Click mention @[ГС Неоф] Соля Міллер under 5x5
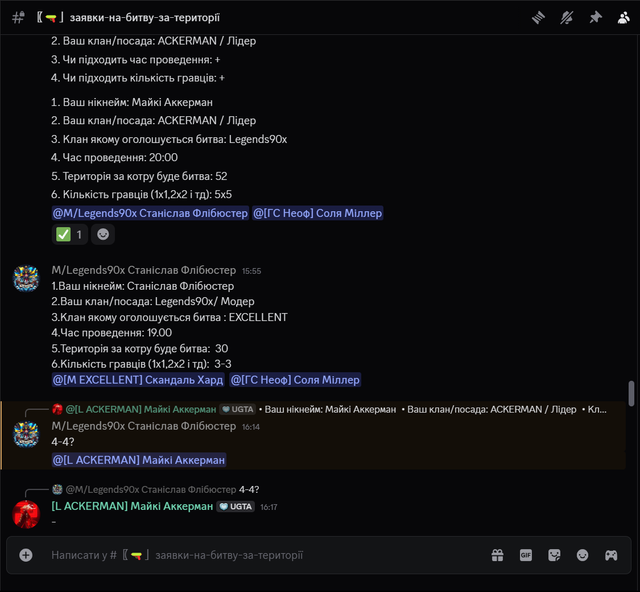640x592 pixels. [x=318, y=213]
